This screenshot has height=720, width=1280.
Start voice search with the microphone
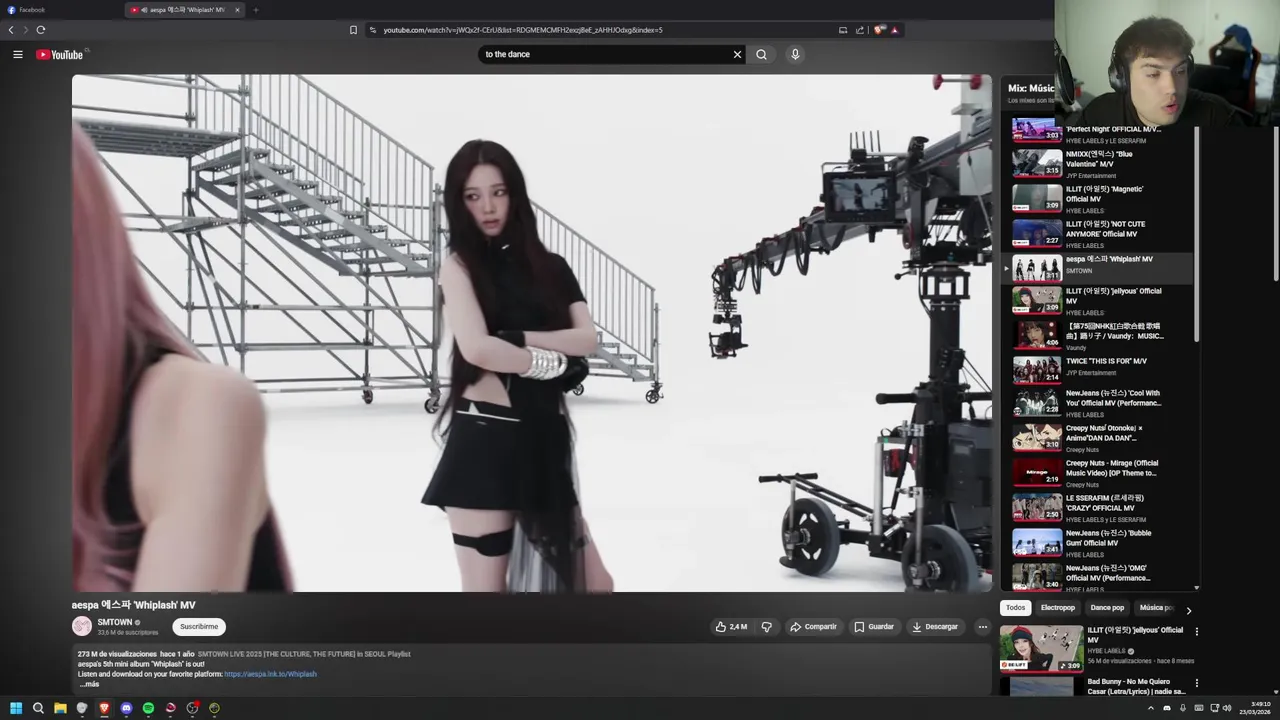point(795,54)
